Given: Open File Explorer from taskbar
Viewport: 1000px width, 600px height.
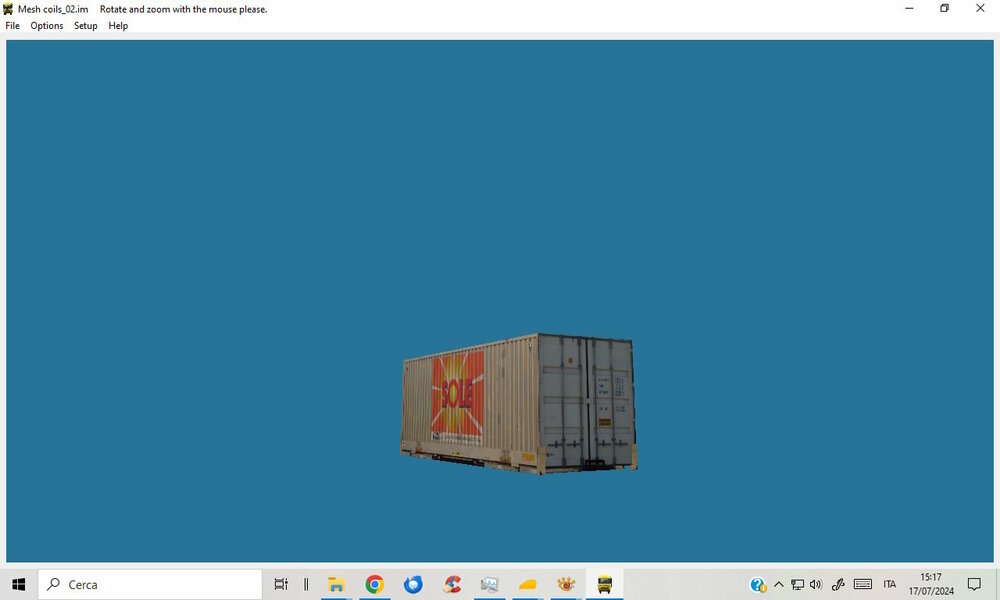Looking at the screenshot, I should [x=336, y=584].
